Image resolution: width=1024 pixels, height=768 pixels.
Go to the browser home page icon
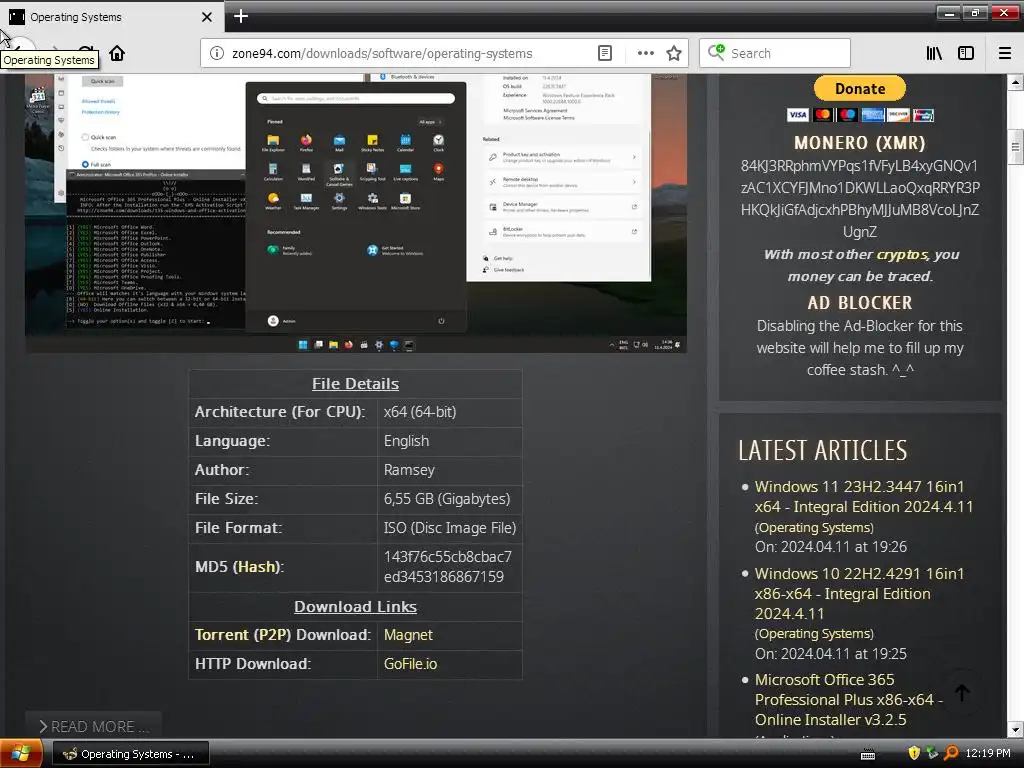pyautogui.click(x=117, y=53)
